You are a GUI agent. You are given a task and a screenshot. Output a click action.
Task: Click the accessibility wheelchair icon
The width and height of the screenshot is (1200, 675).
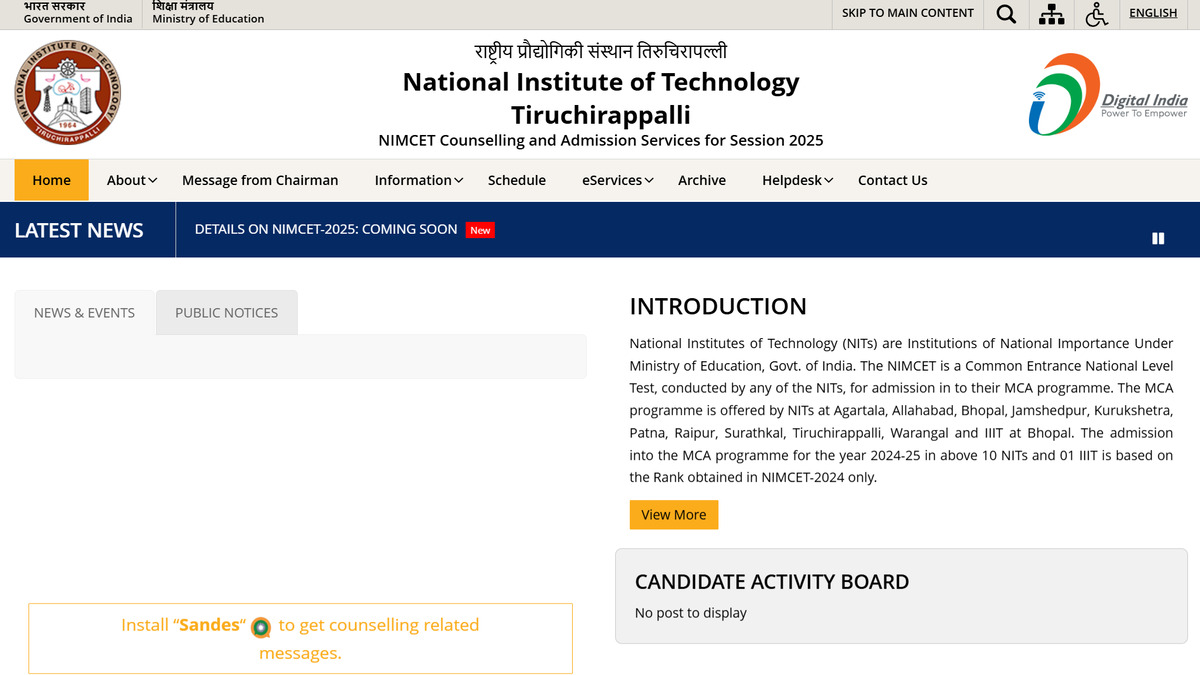click(1097, 14)
